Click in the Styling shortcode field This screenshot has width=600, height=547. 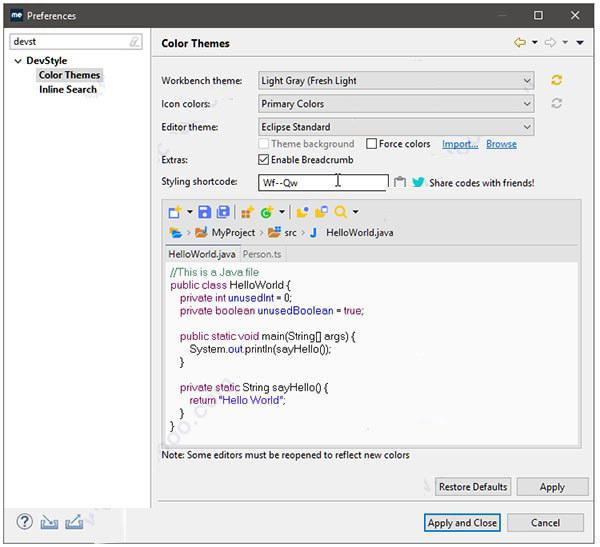tap(323, 182)
